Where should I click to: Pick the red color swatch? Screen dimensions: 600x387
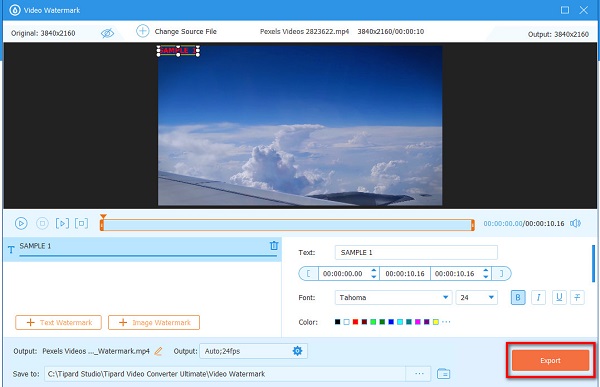[x=355, y=322]
